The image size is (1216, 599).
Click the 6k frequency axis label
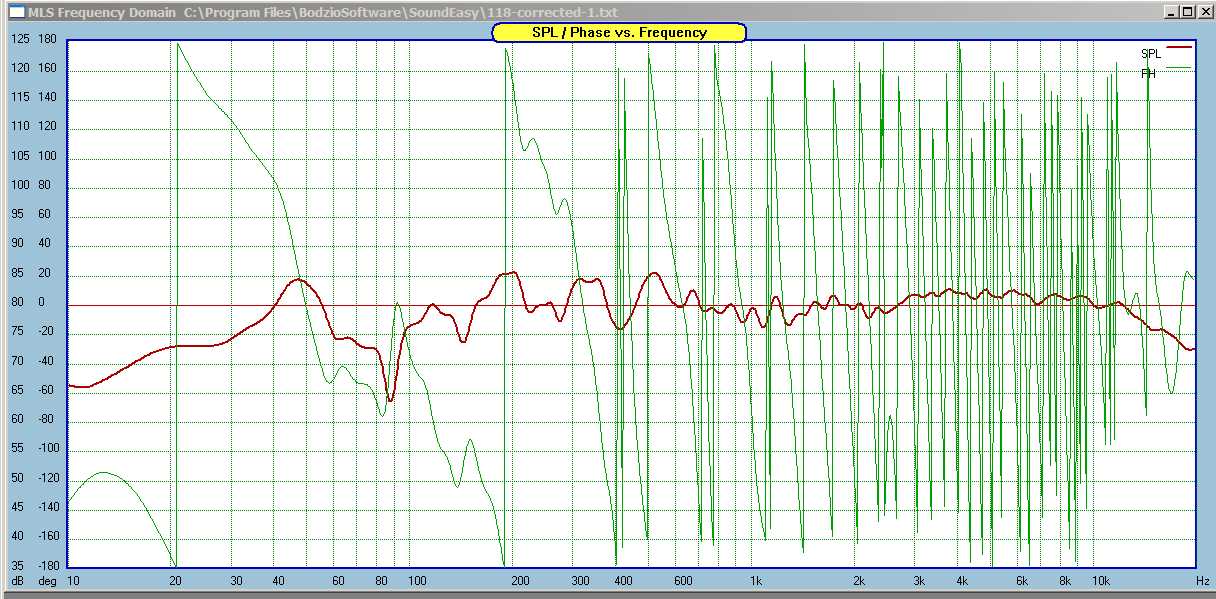pyautogui.click(x=1022, y=580)
